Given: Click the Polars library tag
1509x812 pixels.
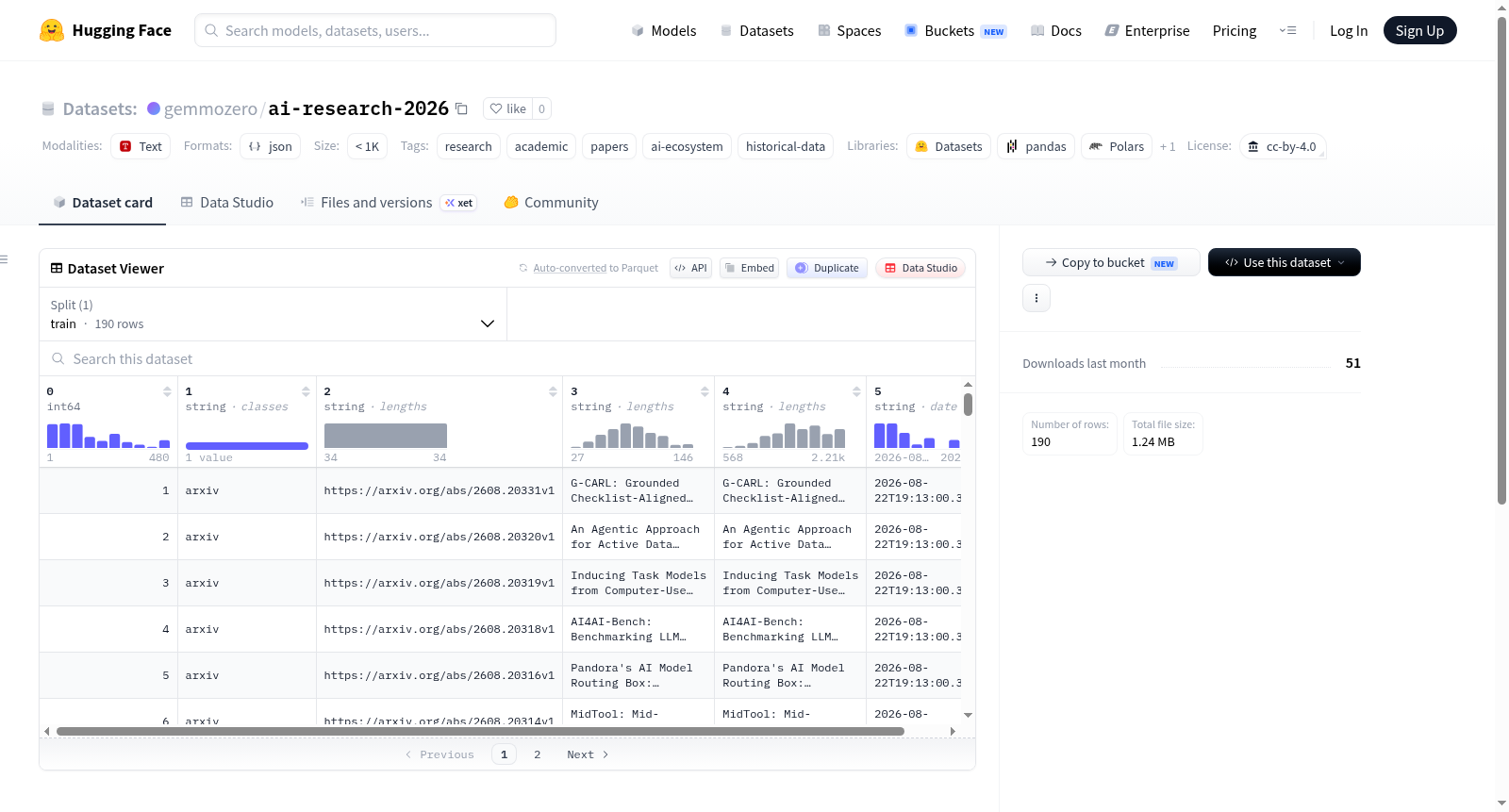Looking at the screenshot, I should coord(1117,146).
